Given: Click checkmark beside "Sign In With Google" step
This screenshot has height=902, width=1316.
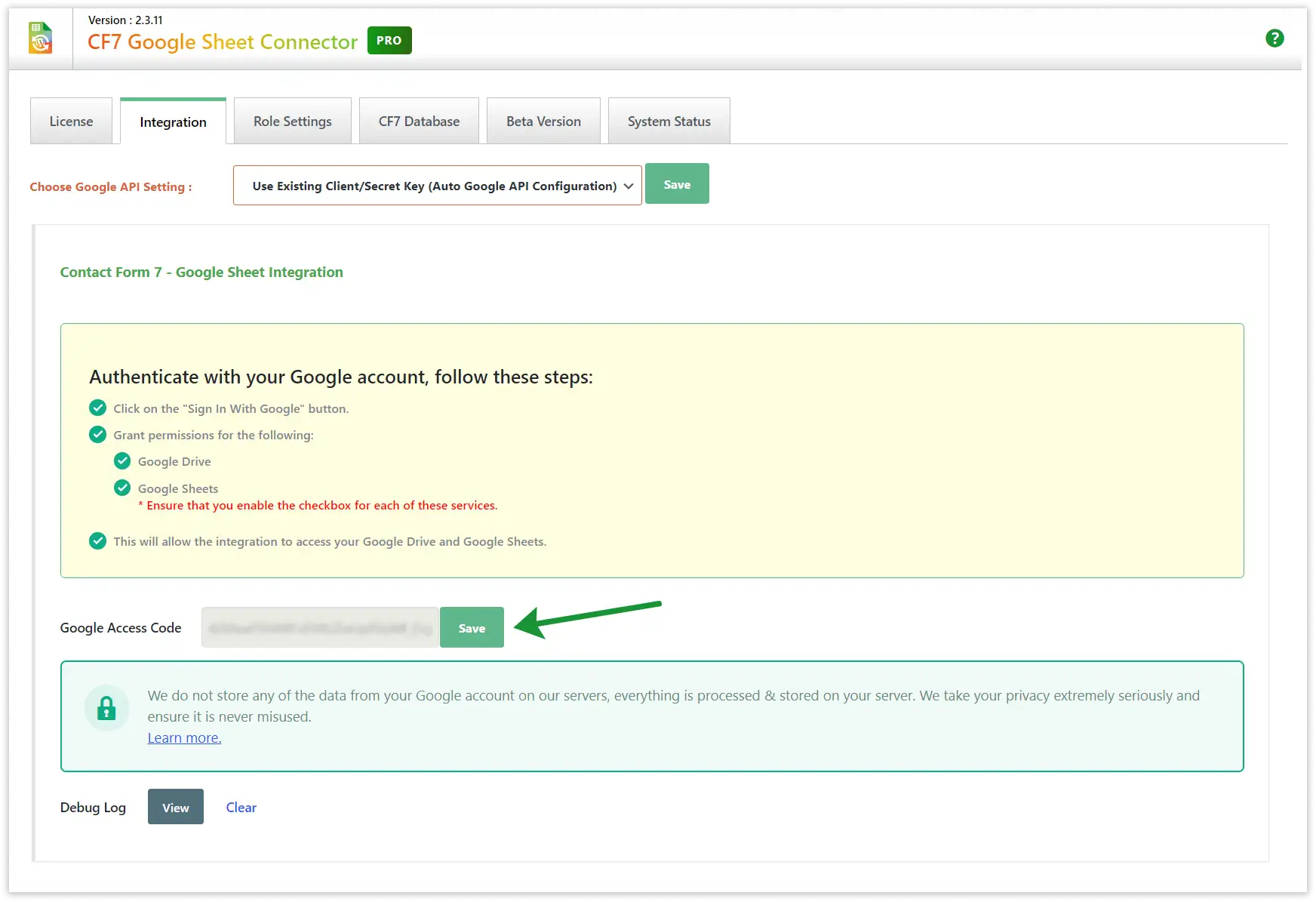Looking at the screenshot, I should tap(98, 408).
